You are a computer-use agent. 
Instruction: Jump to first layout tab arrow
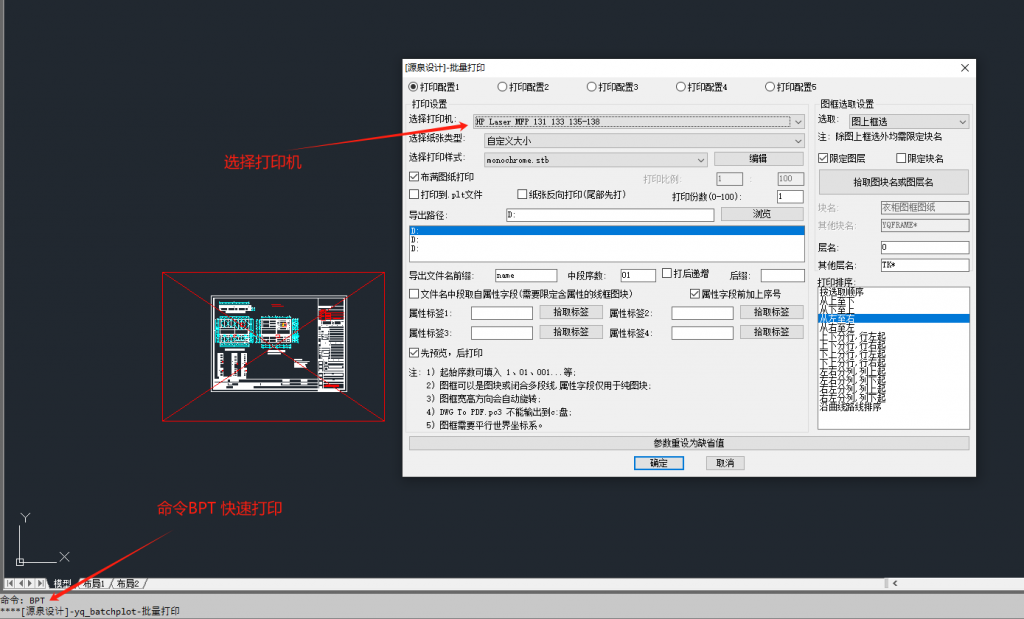10,583
